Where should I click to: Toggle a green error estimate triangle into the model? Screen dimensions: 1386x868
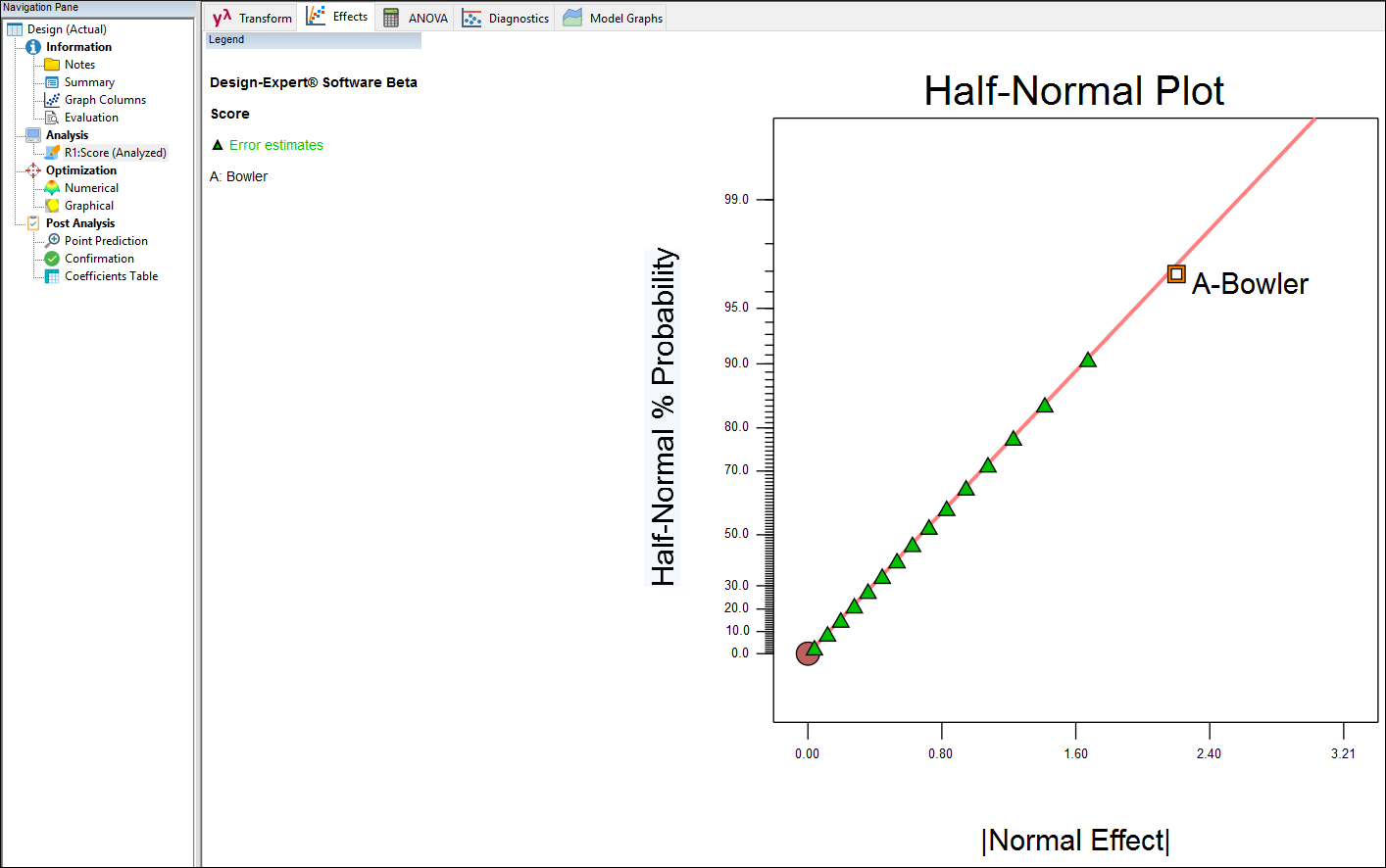click(x=1087, y=360)
